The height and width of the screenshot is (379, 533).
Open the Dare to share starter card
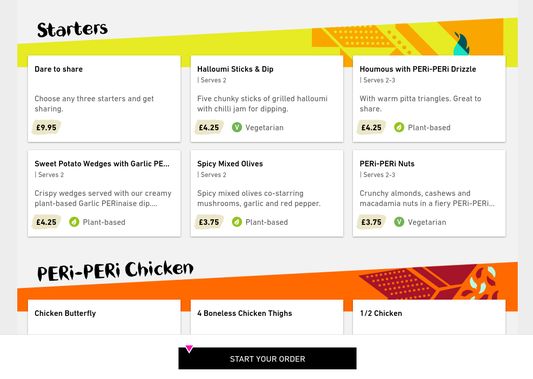click(x=104, y=99)
